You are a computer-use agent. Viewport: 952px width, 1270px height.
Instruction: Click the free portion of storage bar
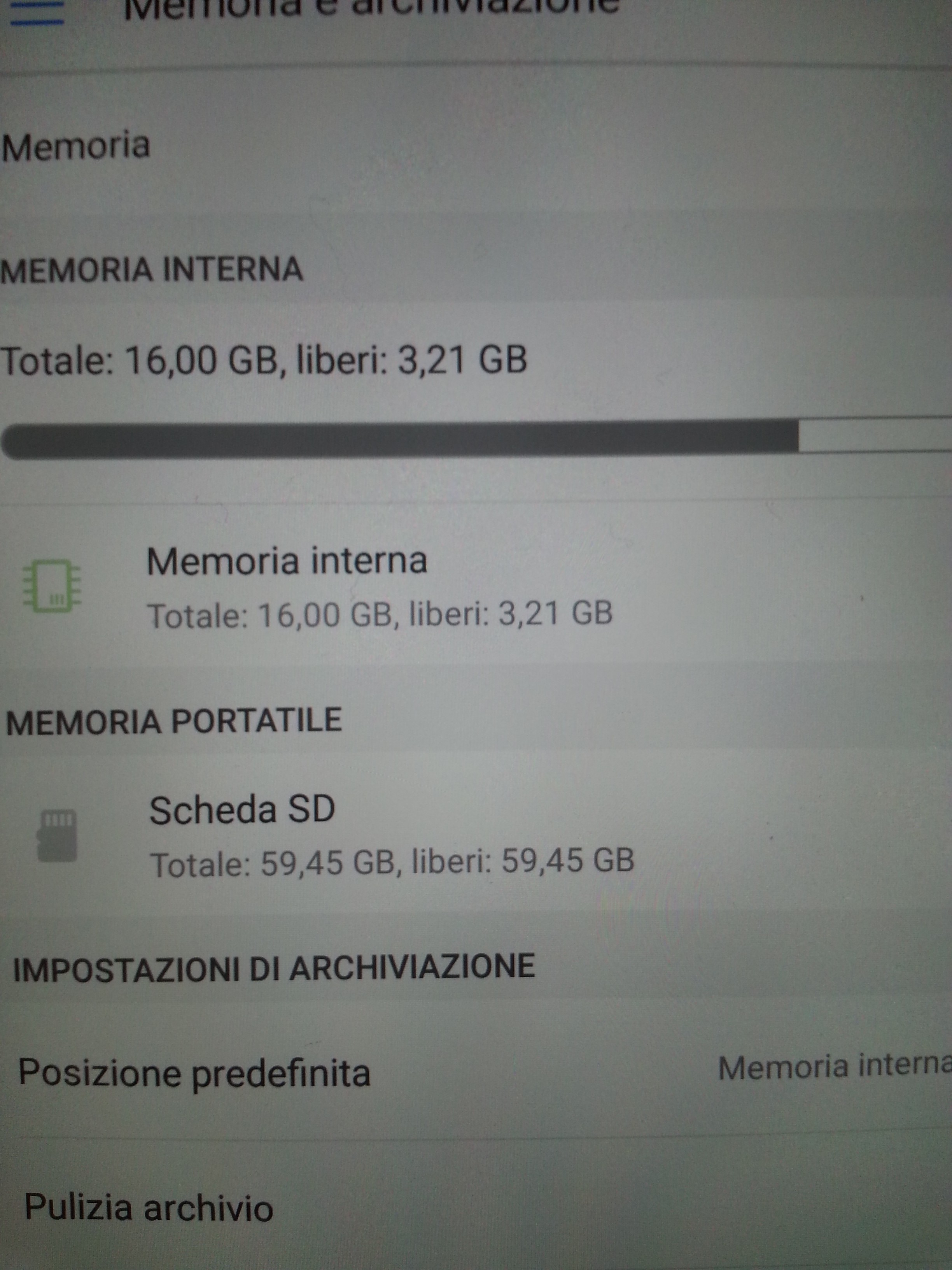click(x=875, y=436)
